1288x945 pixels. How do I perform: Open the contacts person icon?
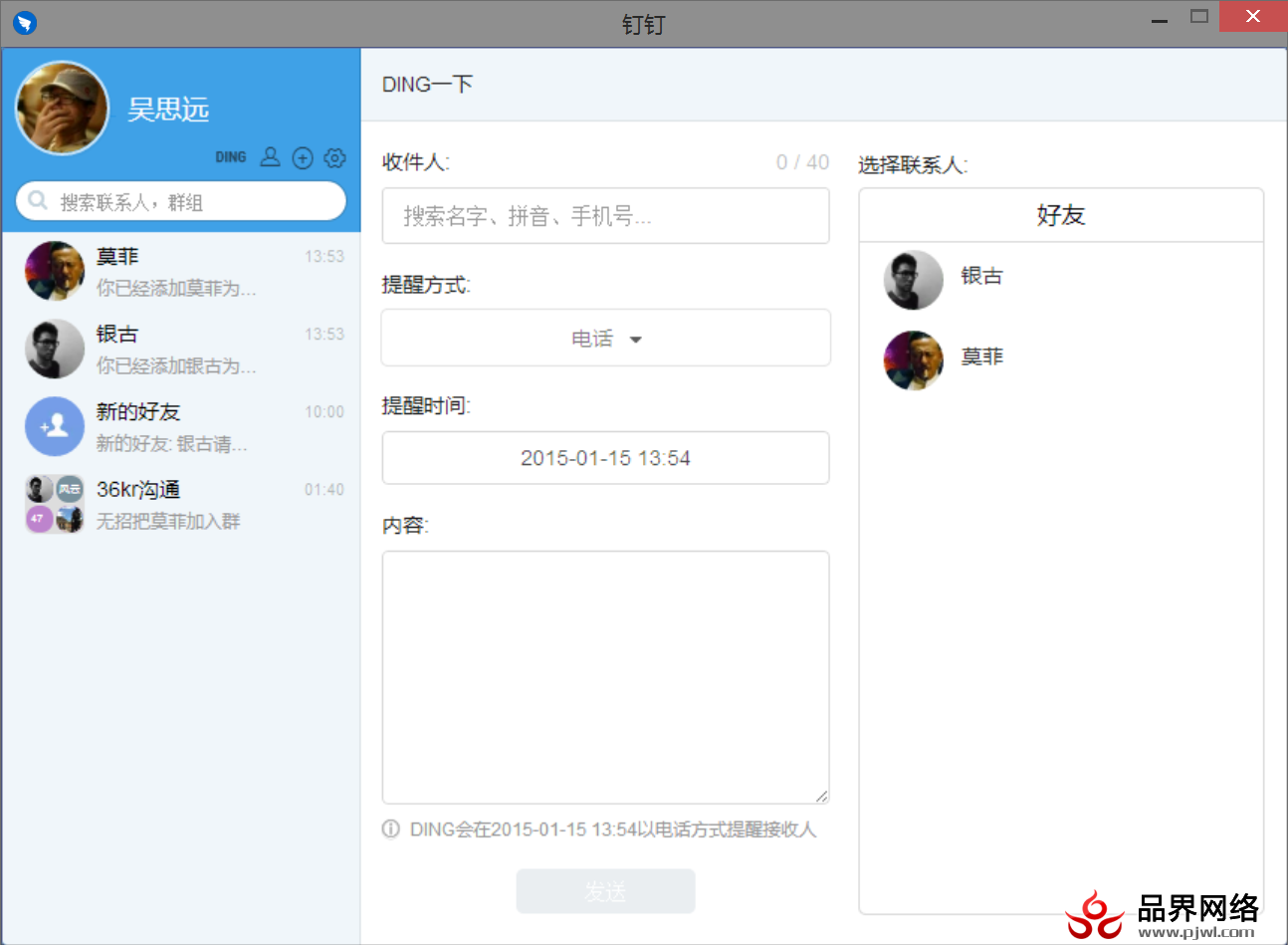point(270,157)
